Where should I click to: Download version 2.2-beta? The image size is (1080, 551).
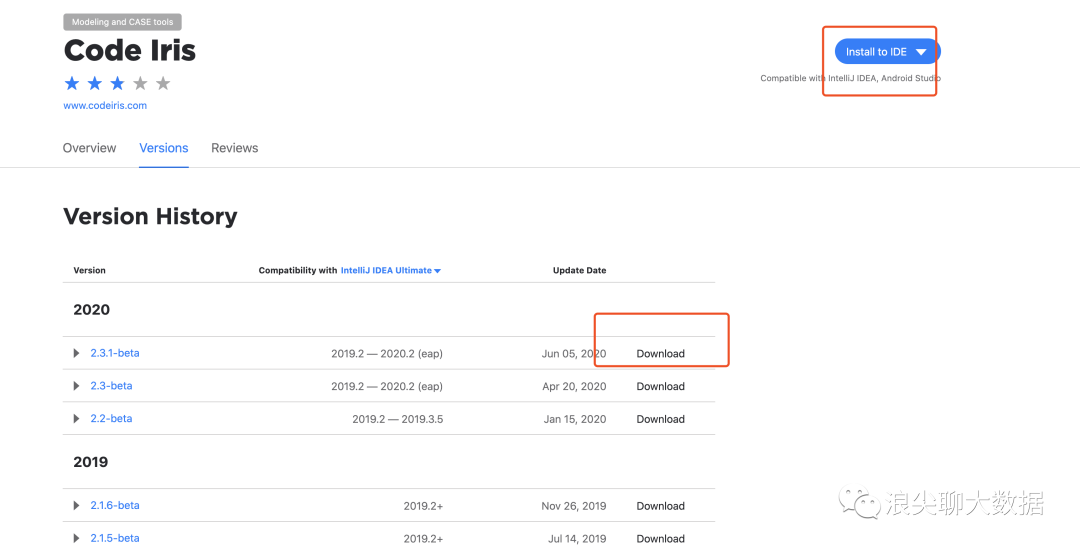pyautogui.click(x=661, y=419)
